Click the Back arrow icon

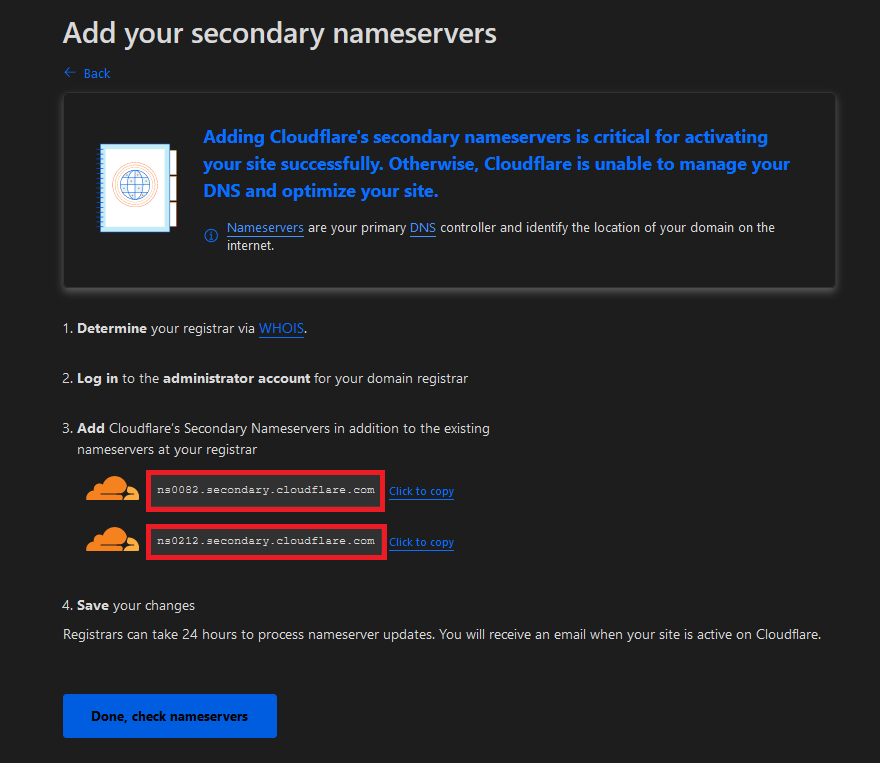pos(70,73)
